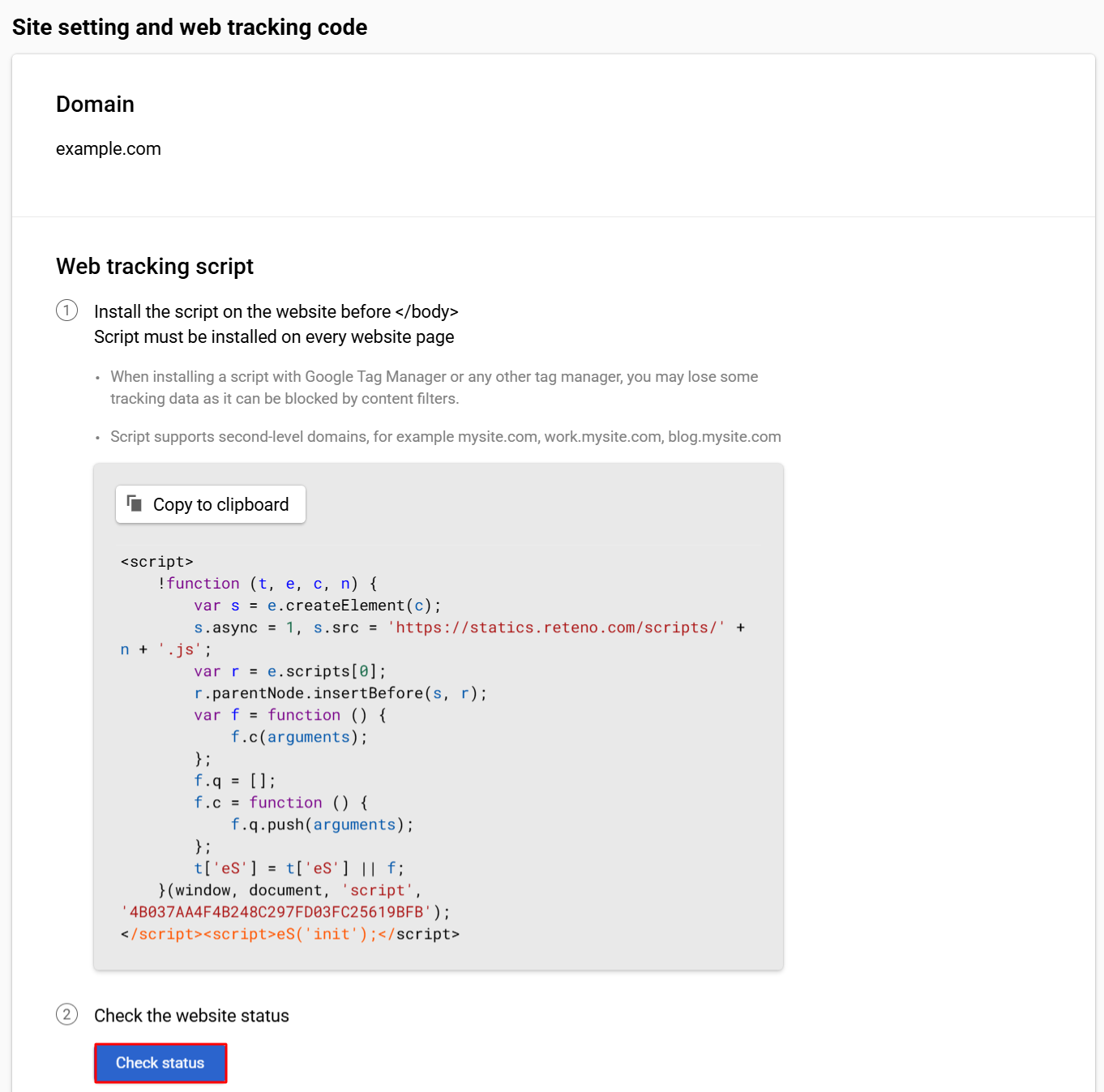Click the 4B037AA4F4B248C297FD03FC25619BFB key string
The height and width of the screenshot is (1092, 1104).
(x=276, y=912)
